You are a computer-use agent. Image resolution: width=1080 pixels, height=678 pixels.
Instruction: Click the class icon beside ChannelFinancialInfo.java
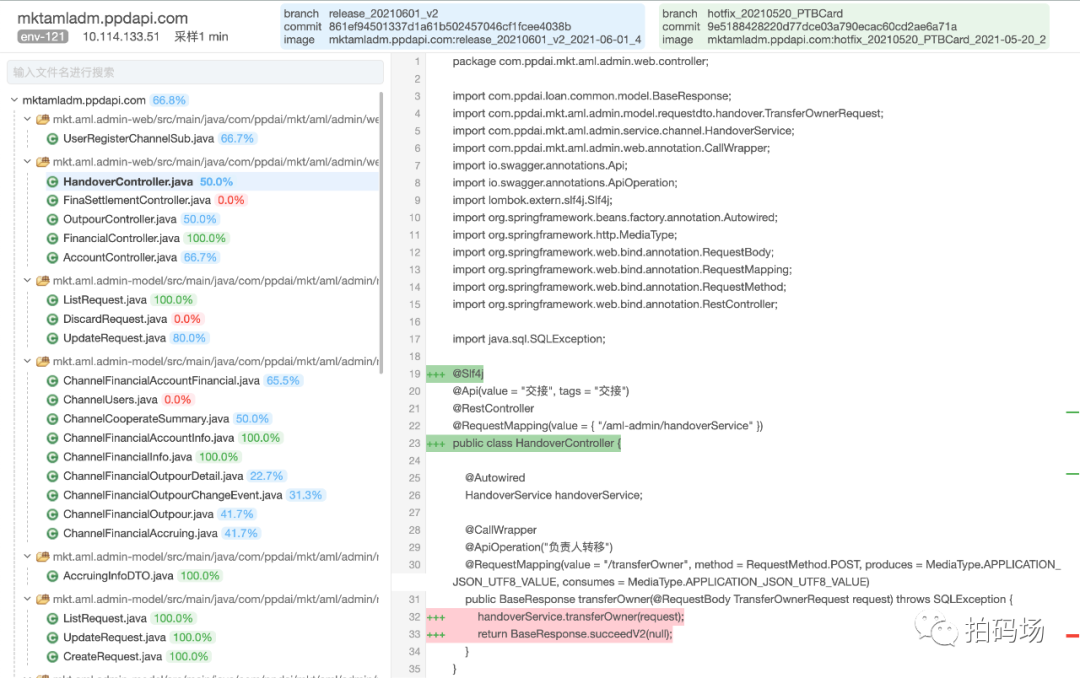click(52, 457)
